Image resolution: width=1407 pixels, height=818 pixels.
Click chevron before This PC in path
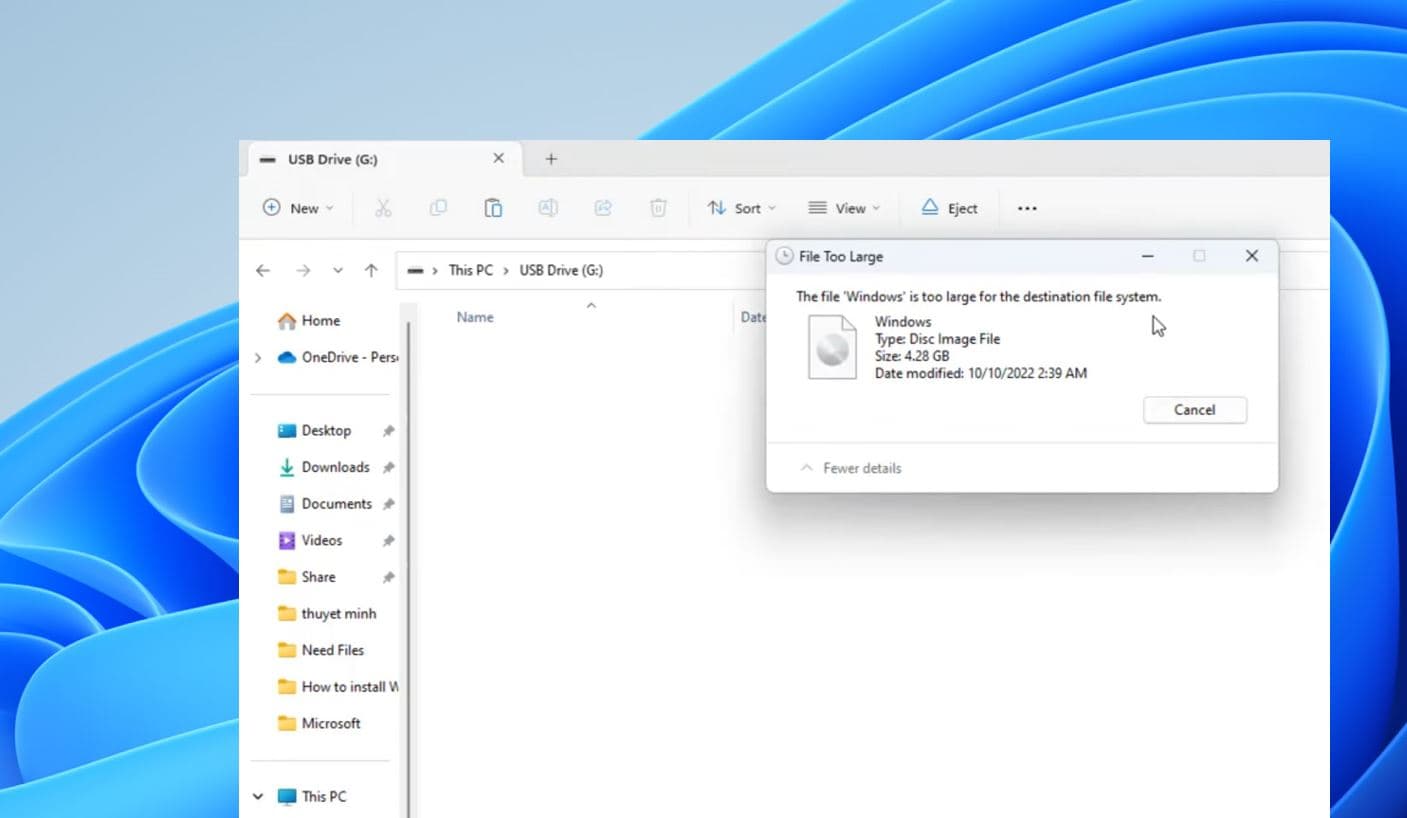tap(436, 270)
